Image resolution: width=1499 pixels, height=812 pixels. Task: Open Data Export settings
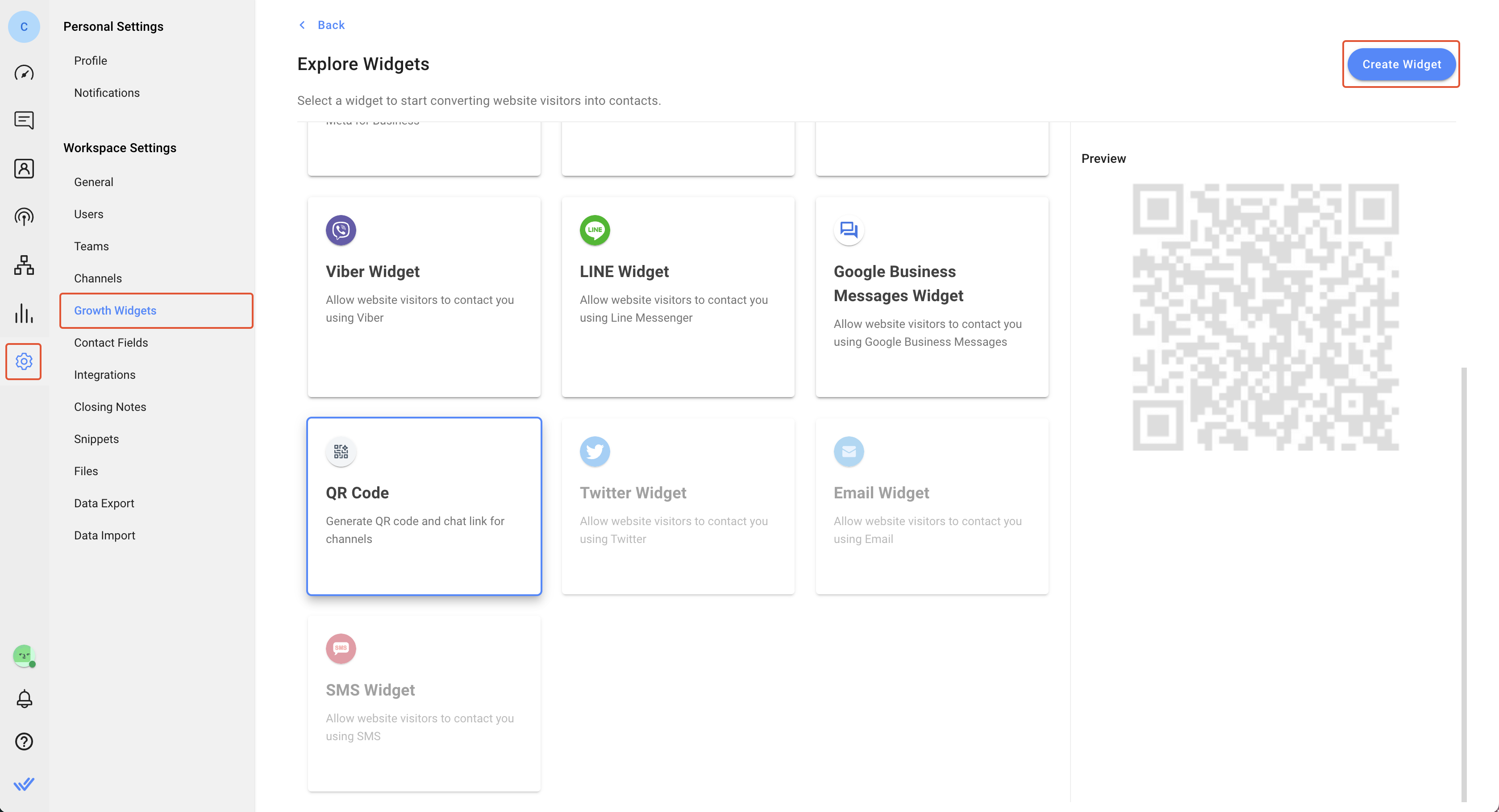click(104, 503)
